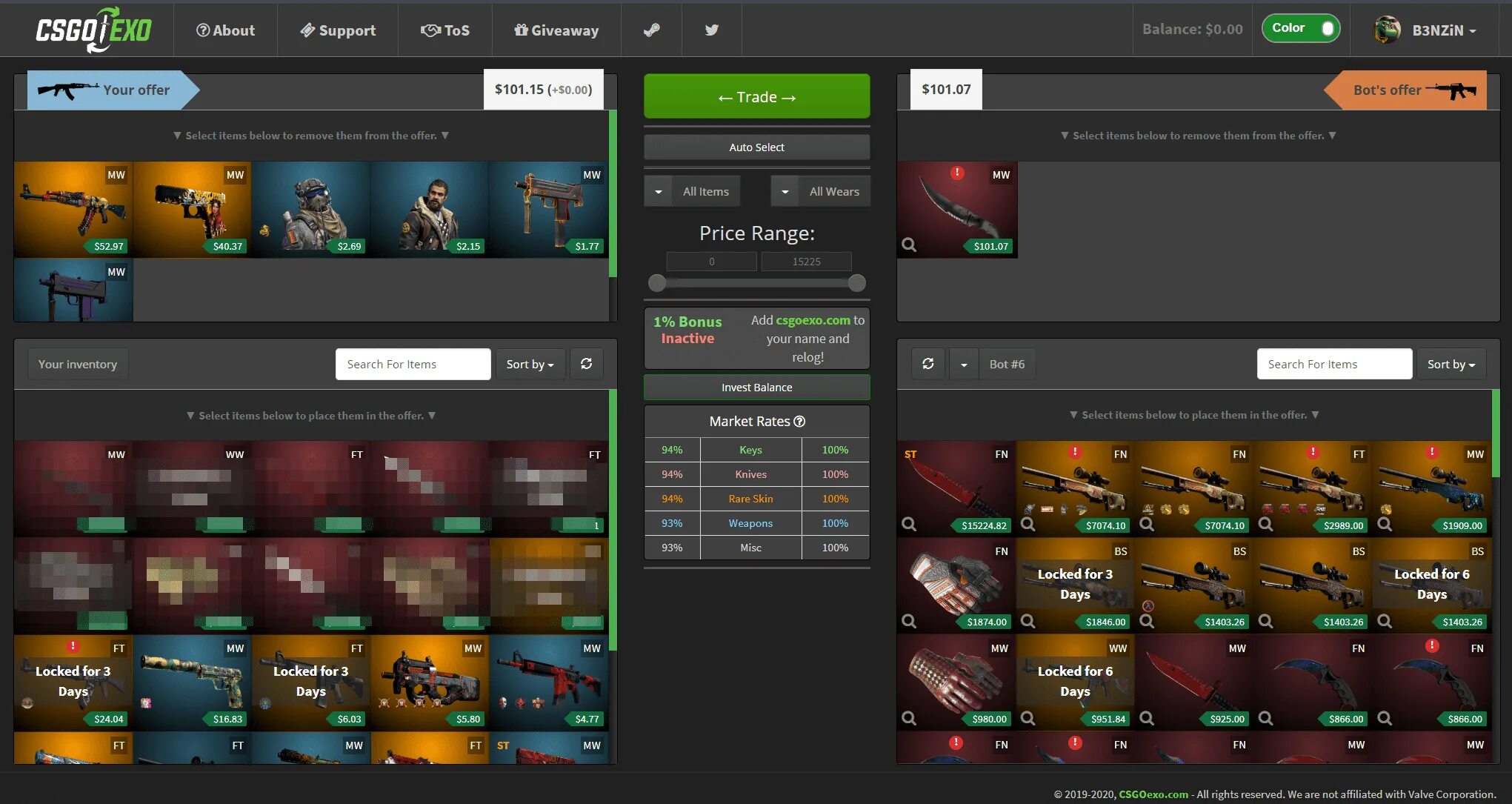Open the All Wears dropdown
The width and height of the screenshot is (1512, 804).
[785, 192]
